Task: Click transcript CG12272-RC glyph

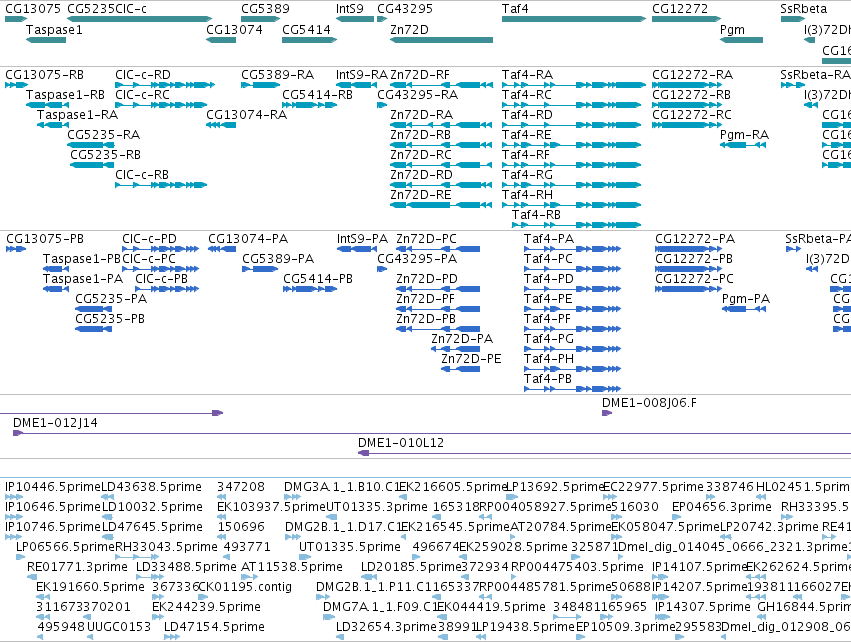Action: [x=686, y=125]
